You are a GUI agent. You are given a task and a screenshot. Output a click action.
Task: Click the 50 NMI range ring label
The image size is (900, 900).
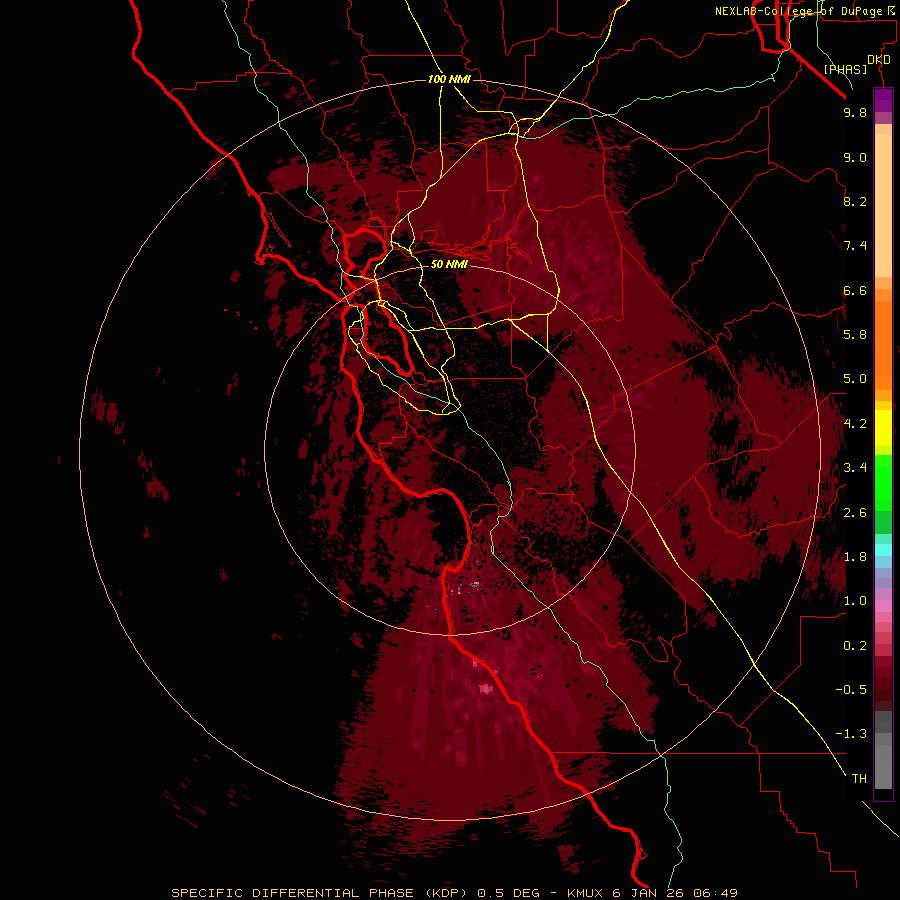(449, 264)
